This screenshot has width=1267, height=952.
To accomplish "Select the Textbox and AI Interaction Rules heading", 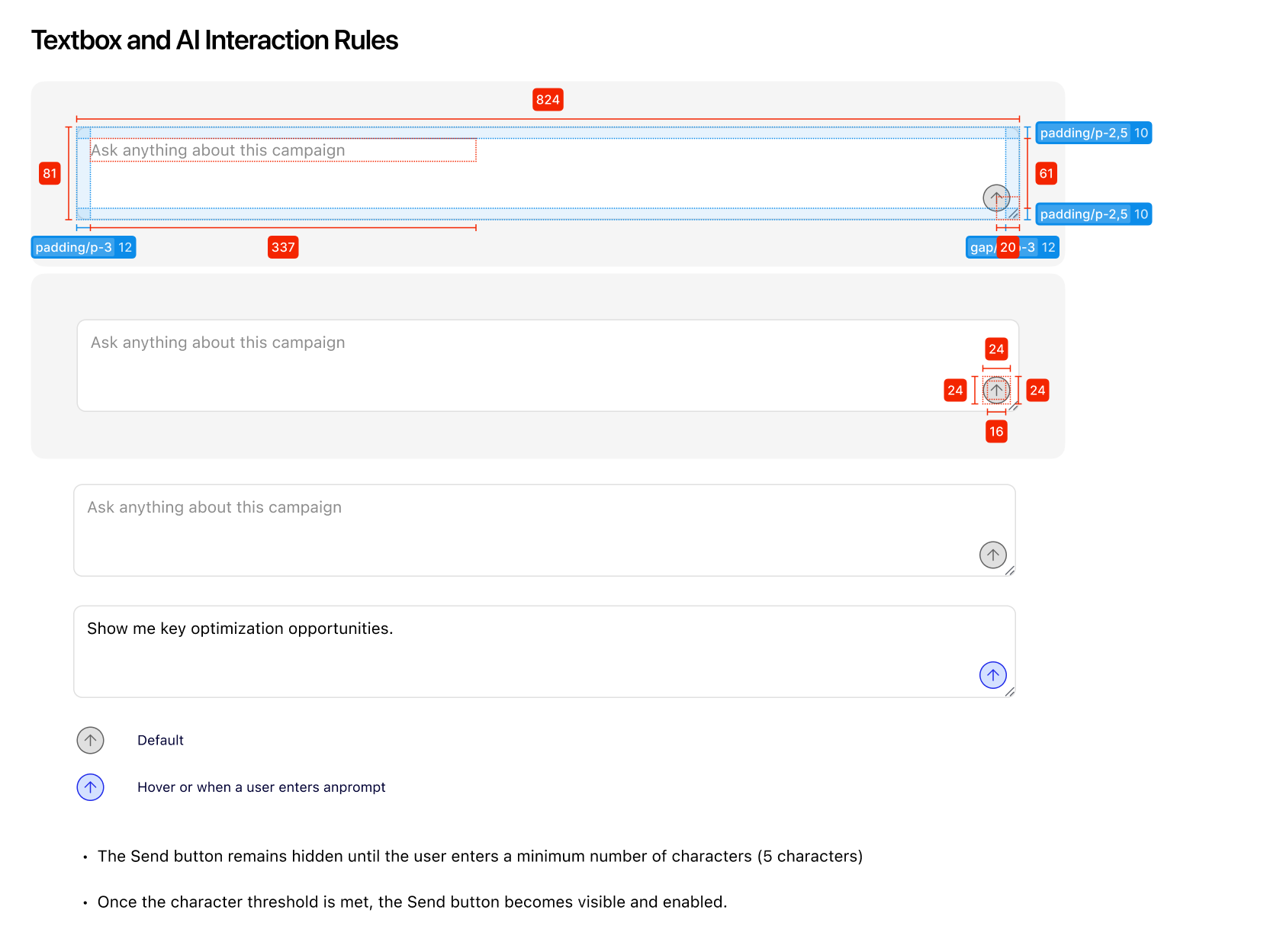I will (x=214, y=40).
